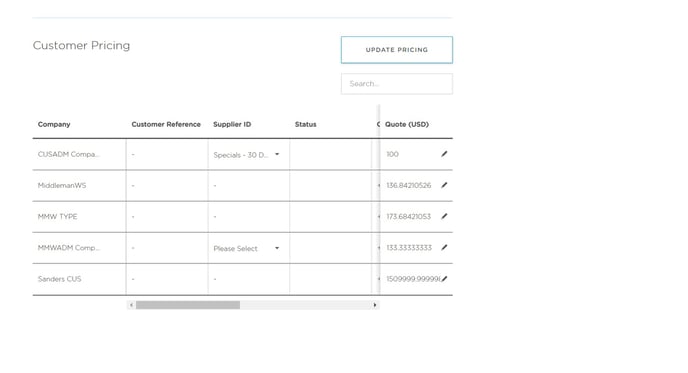Viewport: 688px width, 373px height.
Task: Edit quote for MMW TYPE row
Action: click(444, 216)
